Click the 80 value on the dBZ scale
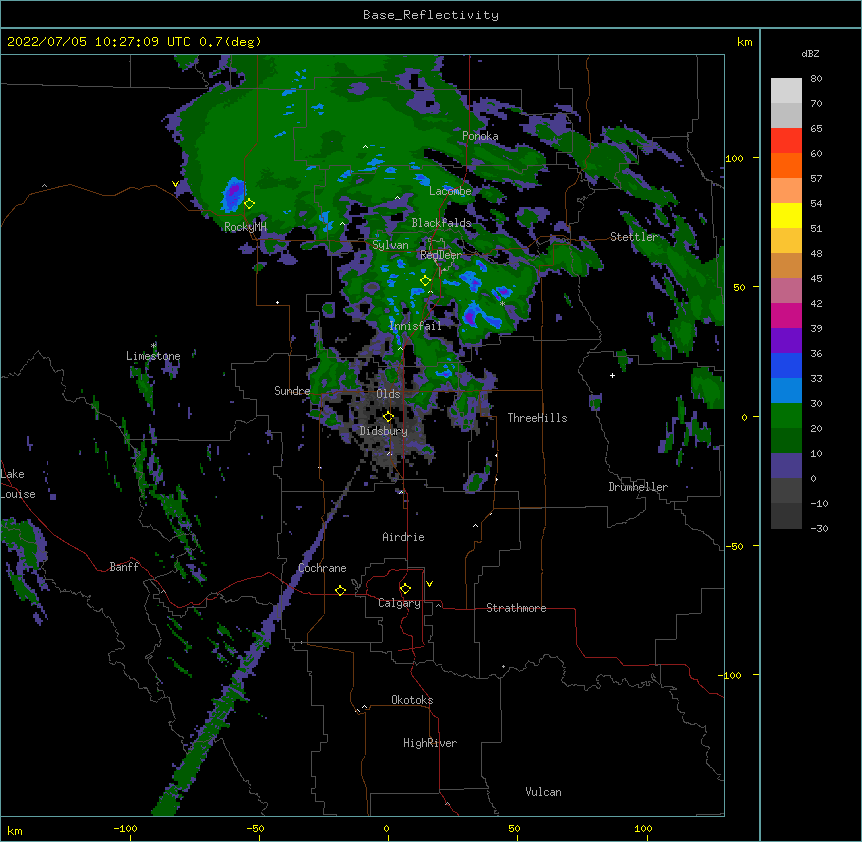Image resolution: width=862 pixels, height=842 pixels. (x=816, y=79)
